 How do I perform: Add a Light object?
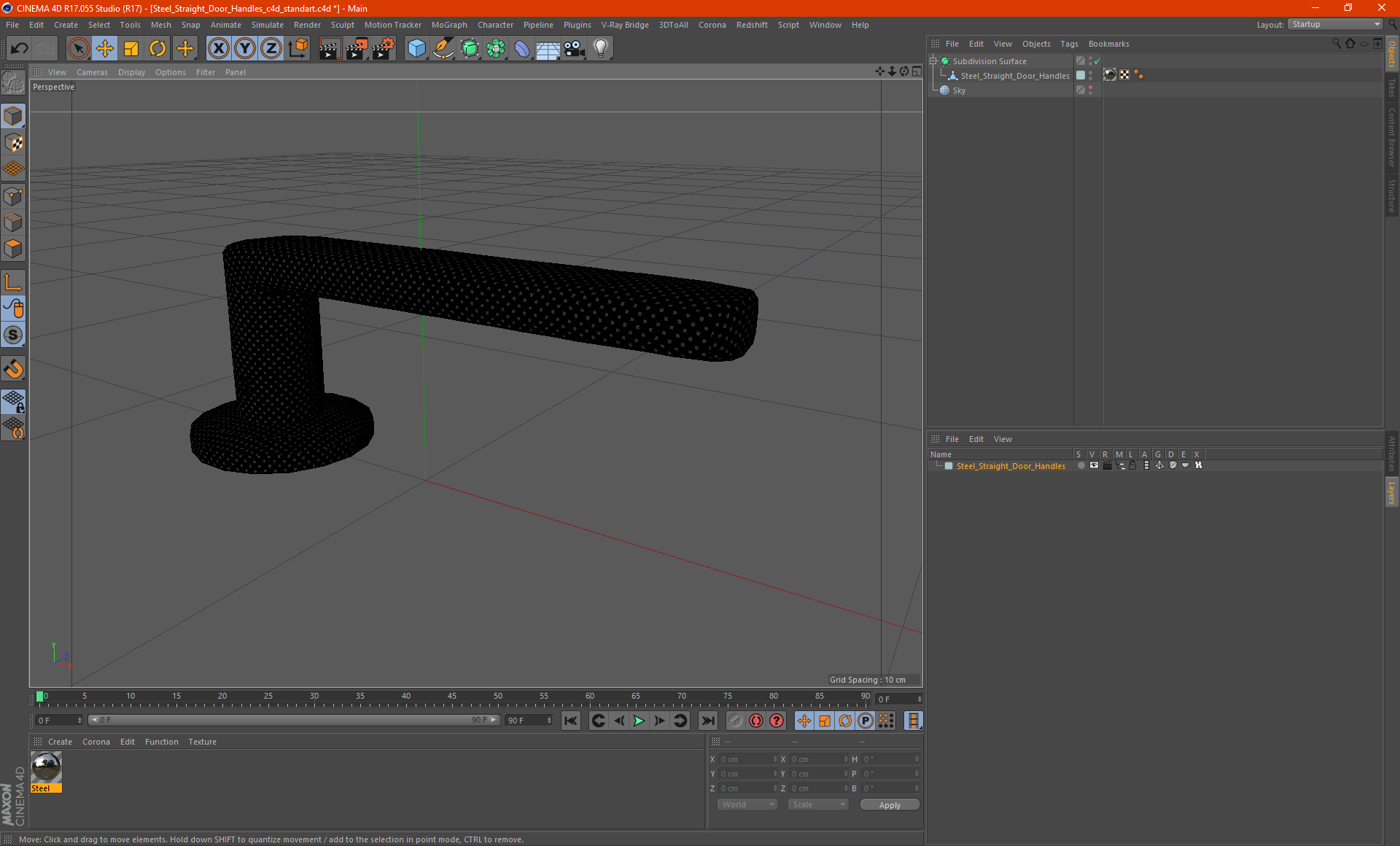(x=601, y=49)
